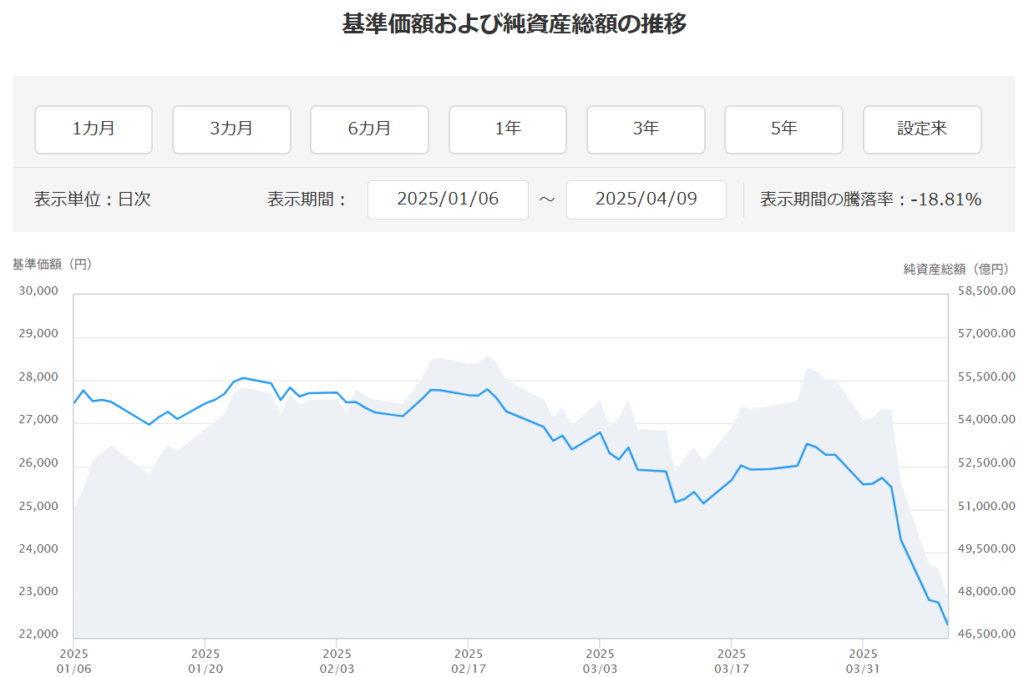1024x677 pixels.
Task: Click the chart title 基準価額および純資産総額の推移
Action: (514, 25)
